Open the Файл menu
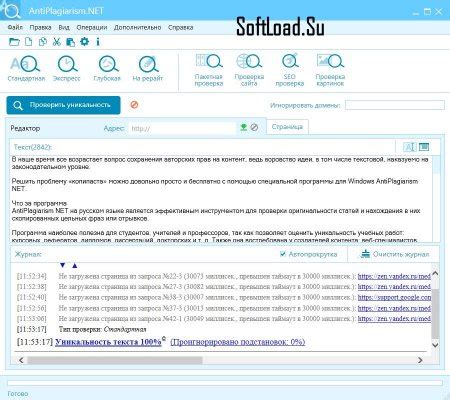The image size is (450, 400). 15,27
